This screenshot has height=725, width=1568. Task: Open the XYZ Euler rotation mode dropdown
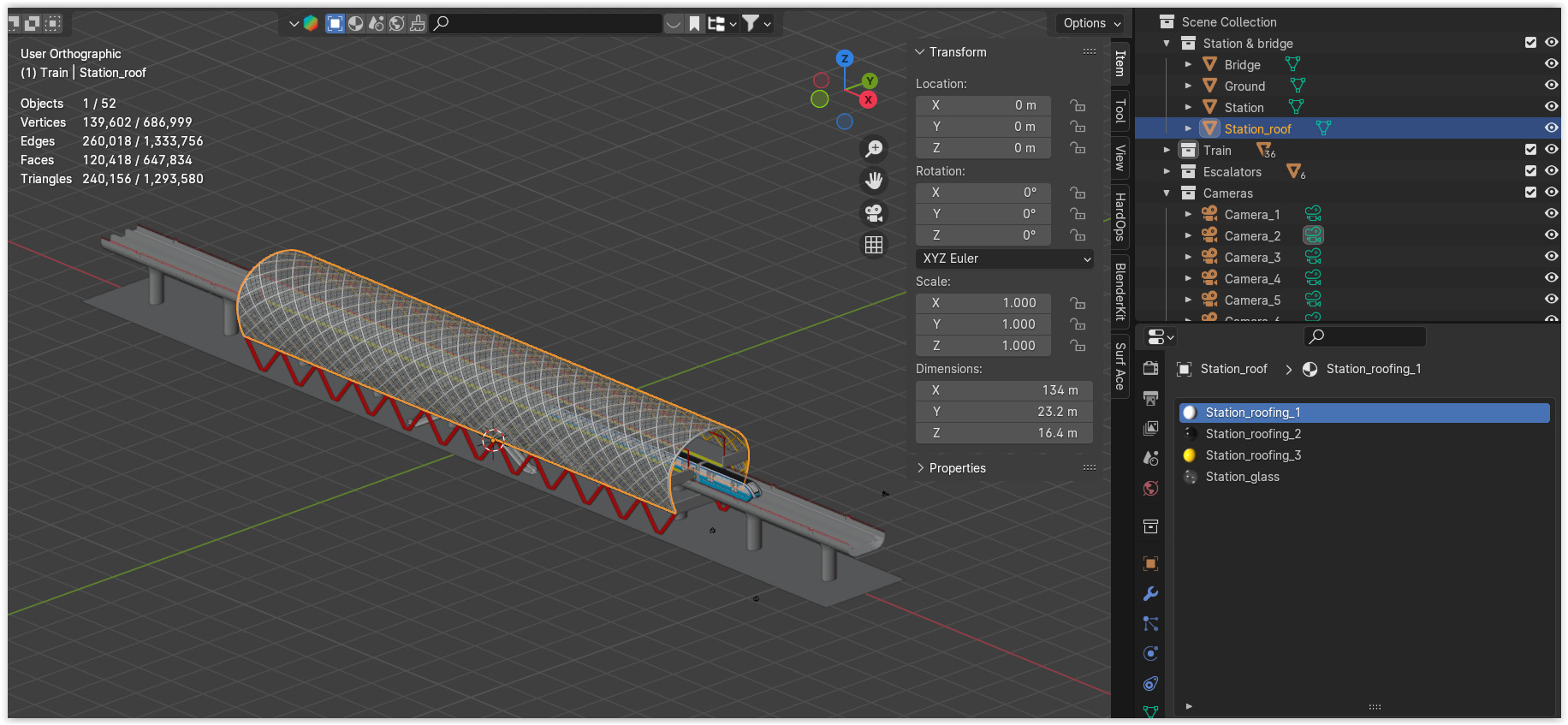[1005, 259]
